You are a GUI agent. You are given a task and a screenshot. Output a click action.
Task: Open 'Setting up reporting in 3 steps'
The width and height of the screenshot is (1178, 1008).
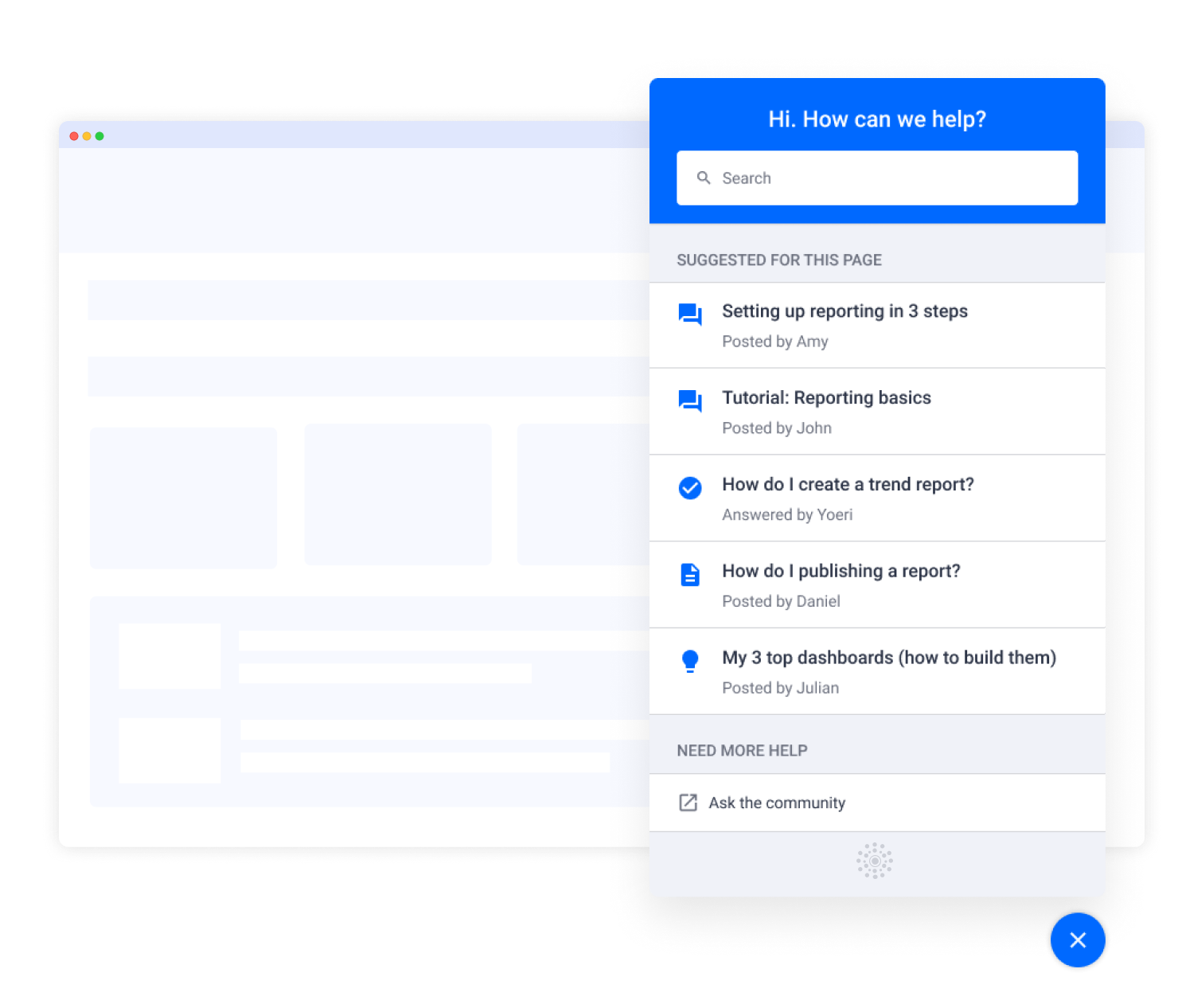coord(845,311)
